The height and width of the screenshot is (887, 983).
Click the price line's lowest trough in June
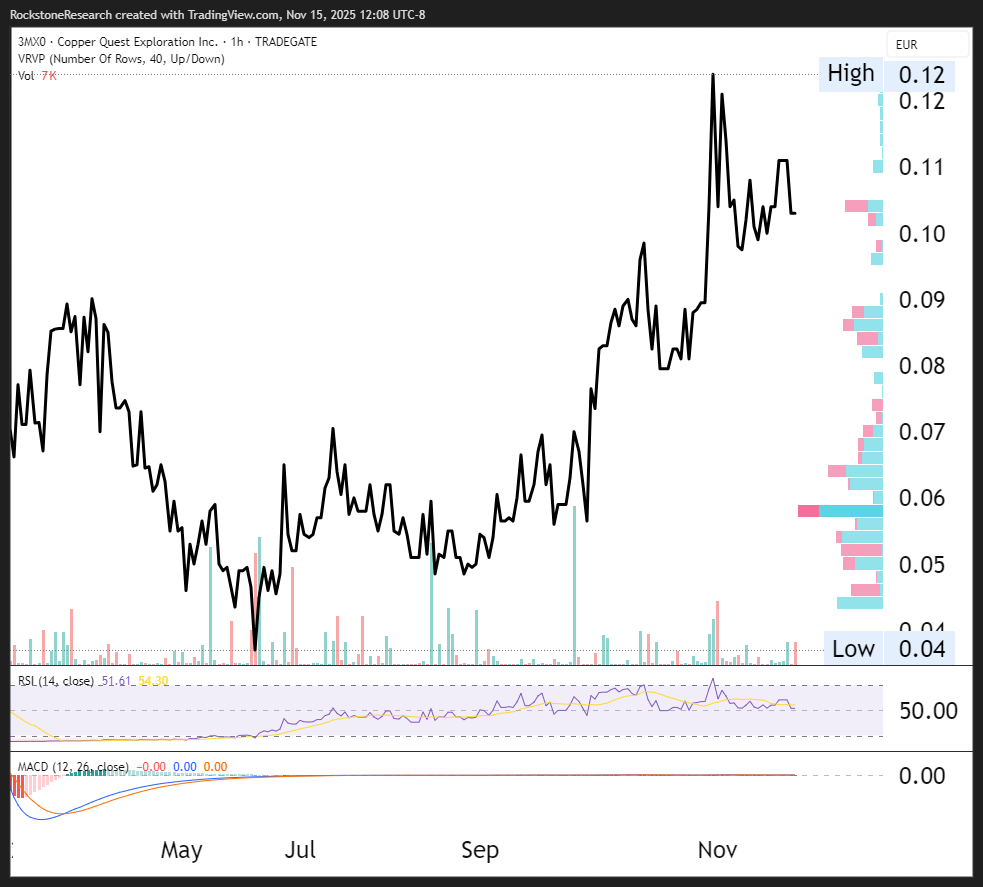coord(255,648)
